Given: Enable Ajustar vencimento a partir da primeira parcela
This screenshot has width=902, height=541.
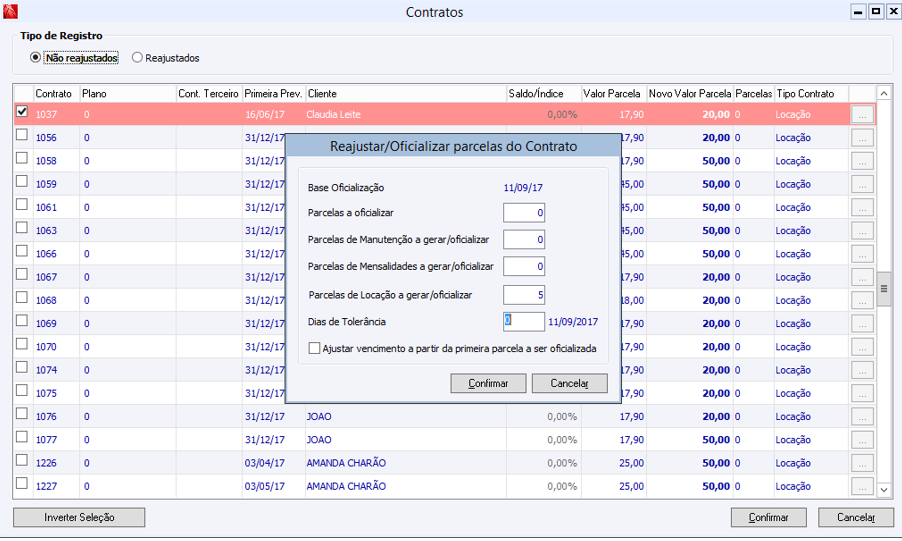Looking at the screenshot, I should (315, 349).
